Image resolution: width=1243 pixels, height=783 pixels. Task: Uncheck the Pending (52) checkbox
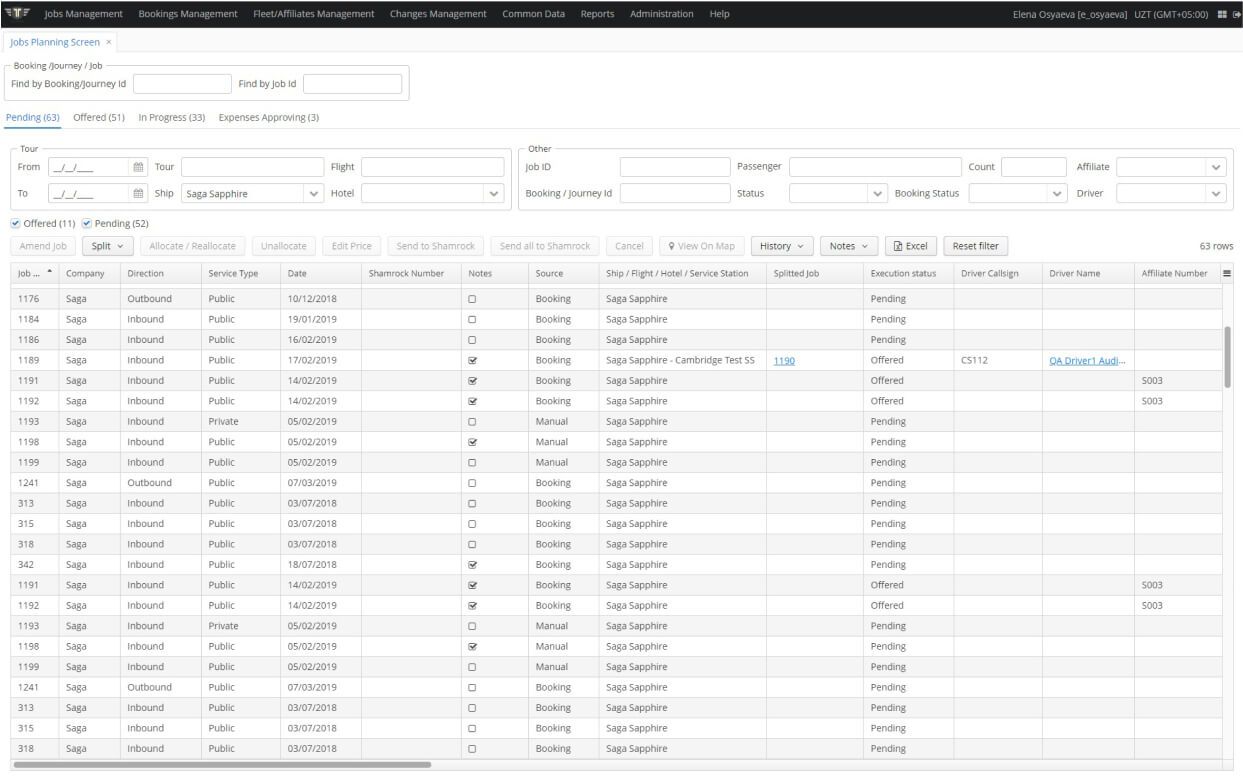pyautogui.click(x=87, y=224)
